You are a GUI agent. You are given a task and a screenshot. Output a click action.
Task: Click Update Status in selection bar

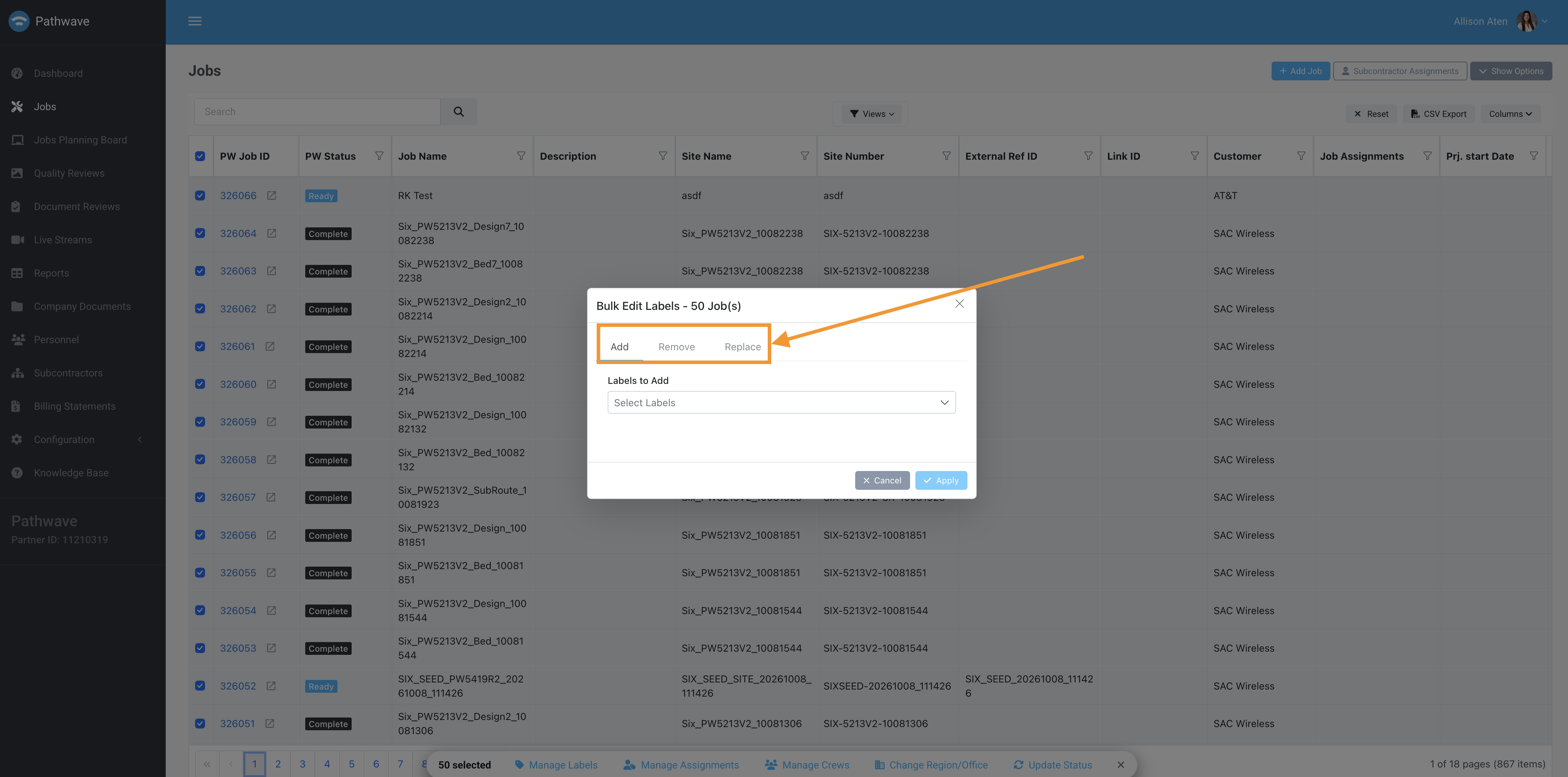pyautogui.click(x=1052, y=765)
